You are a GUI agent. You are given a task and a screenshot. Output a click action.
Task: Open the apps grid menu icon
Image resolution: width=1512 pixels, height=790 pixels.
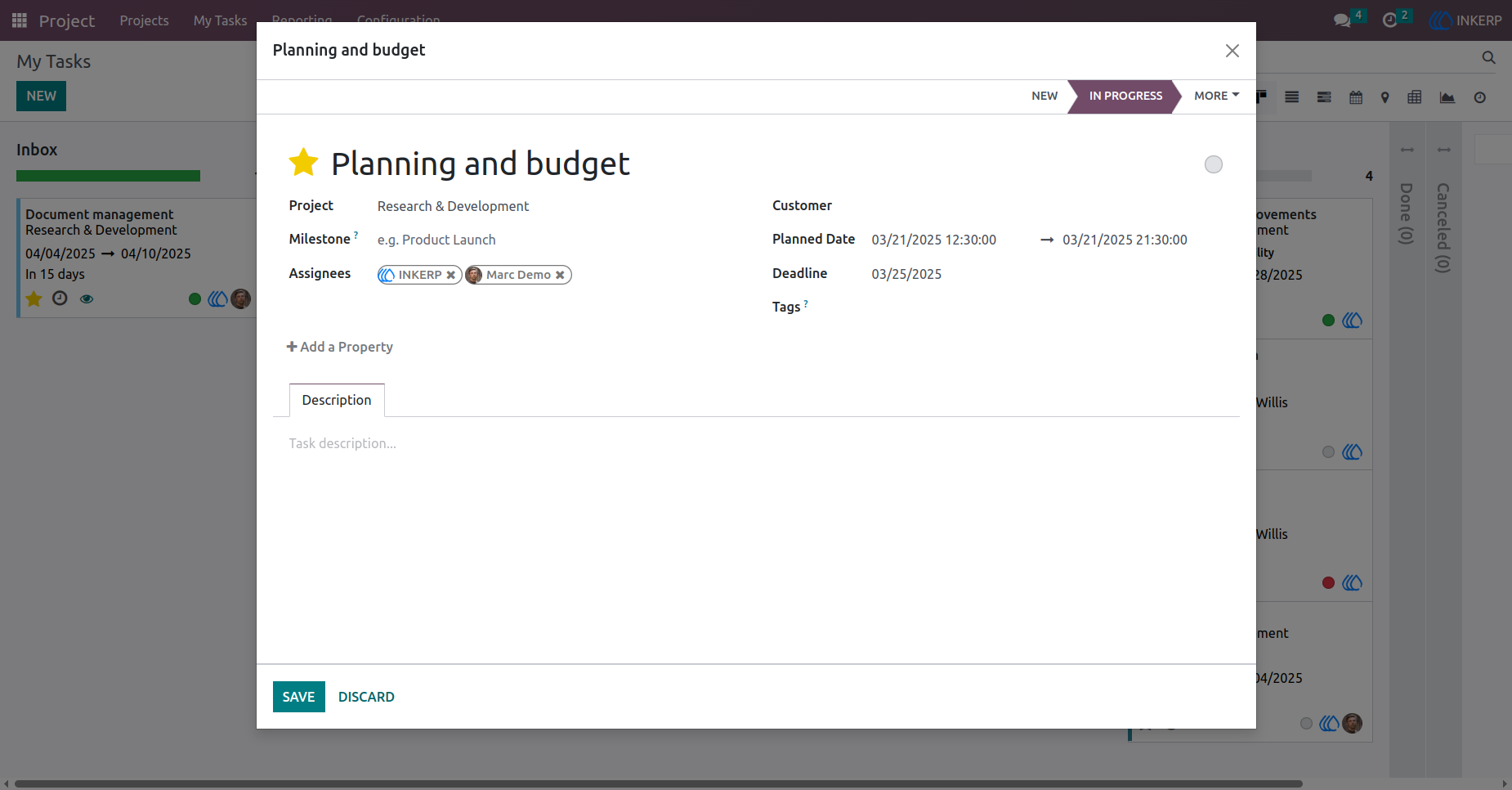(x=20, y=20)
